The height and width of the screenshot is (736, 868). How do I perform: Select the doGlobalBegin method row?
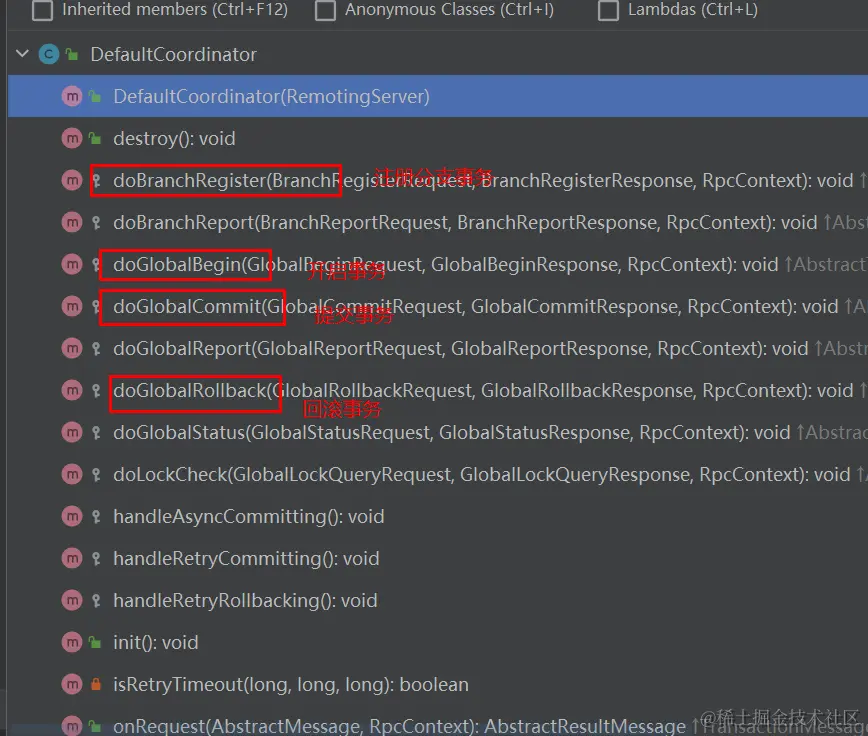(438, 265)
